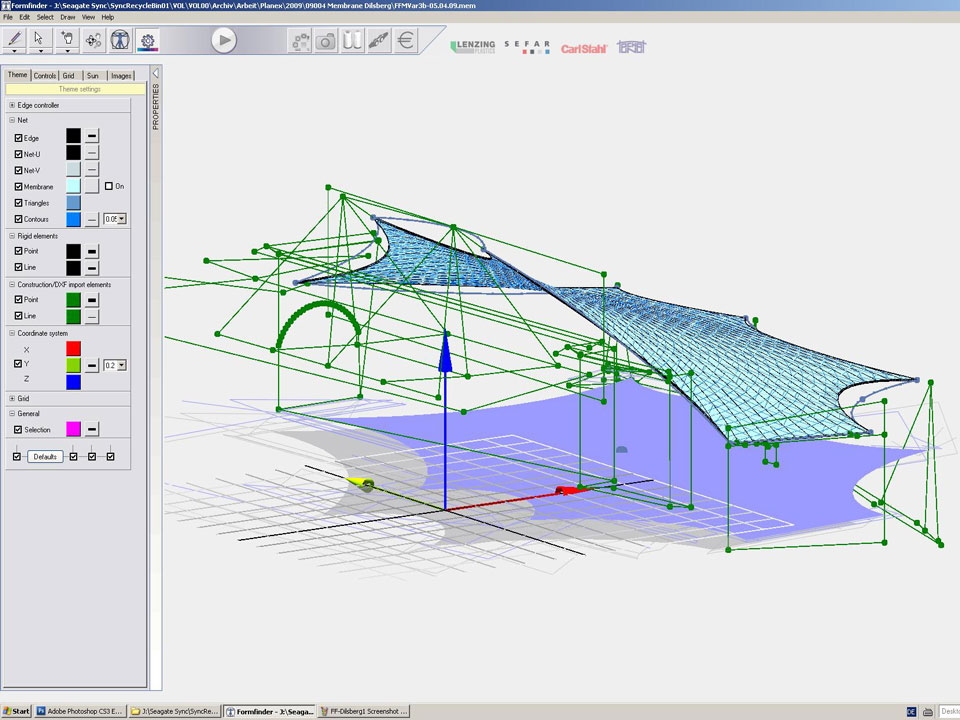Click the Vitruvian man icon
Image resolution: width=960 pixels, height=720 pixels.
120,40
